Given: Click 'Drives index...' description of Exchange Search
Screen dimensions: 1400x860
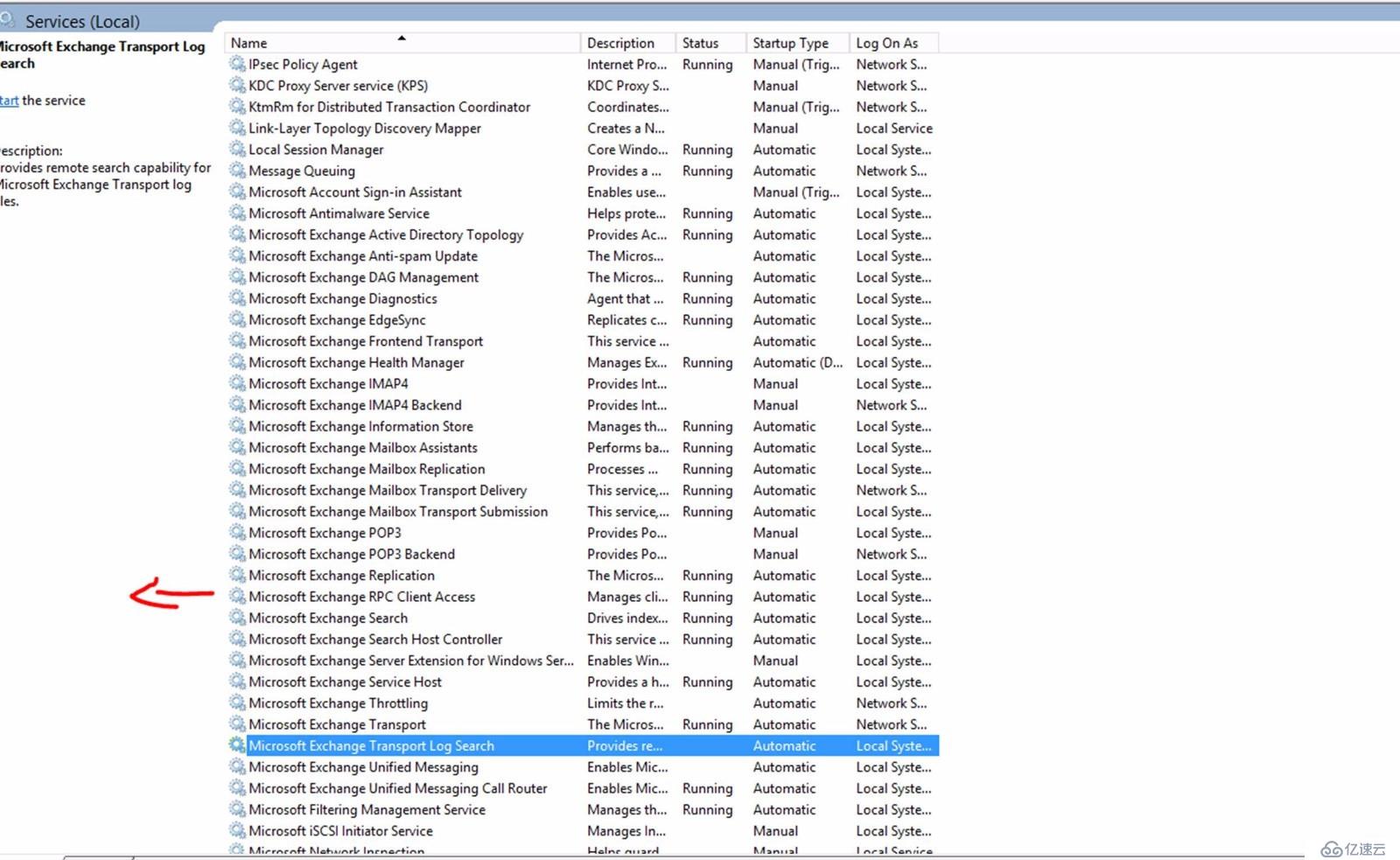Looking at the screenshot, I should [627, 618].
